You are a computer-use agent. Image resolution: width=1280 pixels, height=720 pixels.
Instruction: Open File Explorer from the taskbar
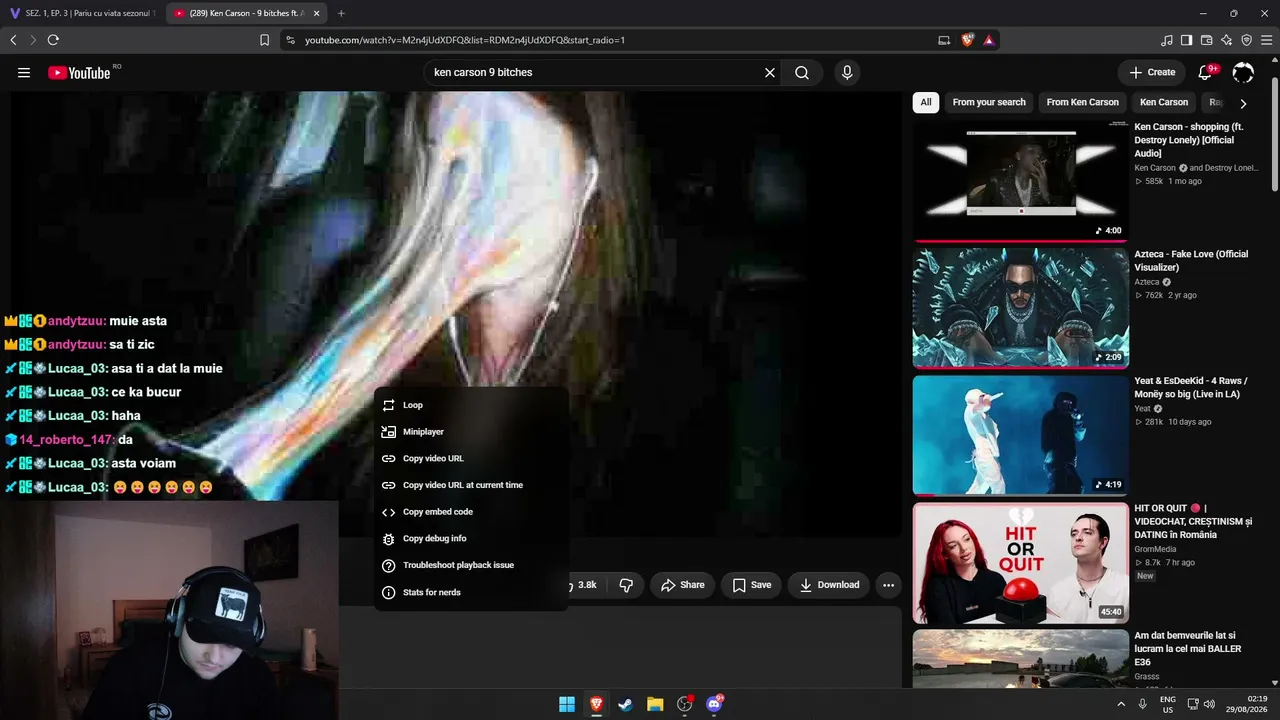[x=655, y=704]
